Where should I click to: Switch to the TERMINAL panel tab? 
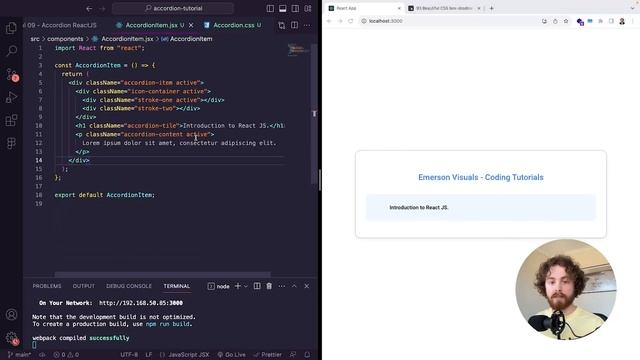pyautogui.click(x=177, y=286)
